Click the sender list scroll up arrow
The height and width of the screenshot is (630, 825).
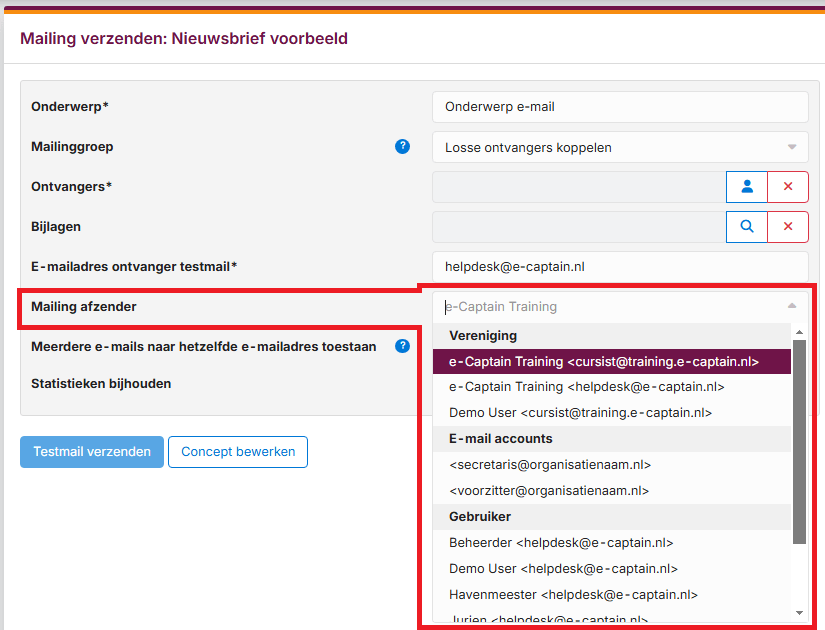tap(799, 332)
